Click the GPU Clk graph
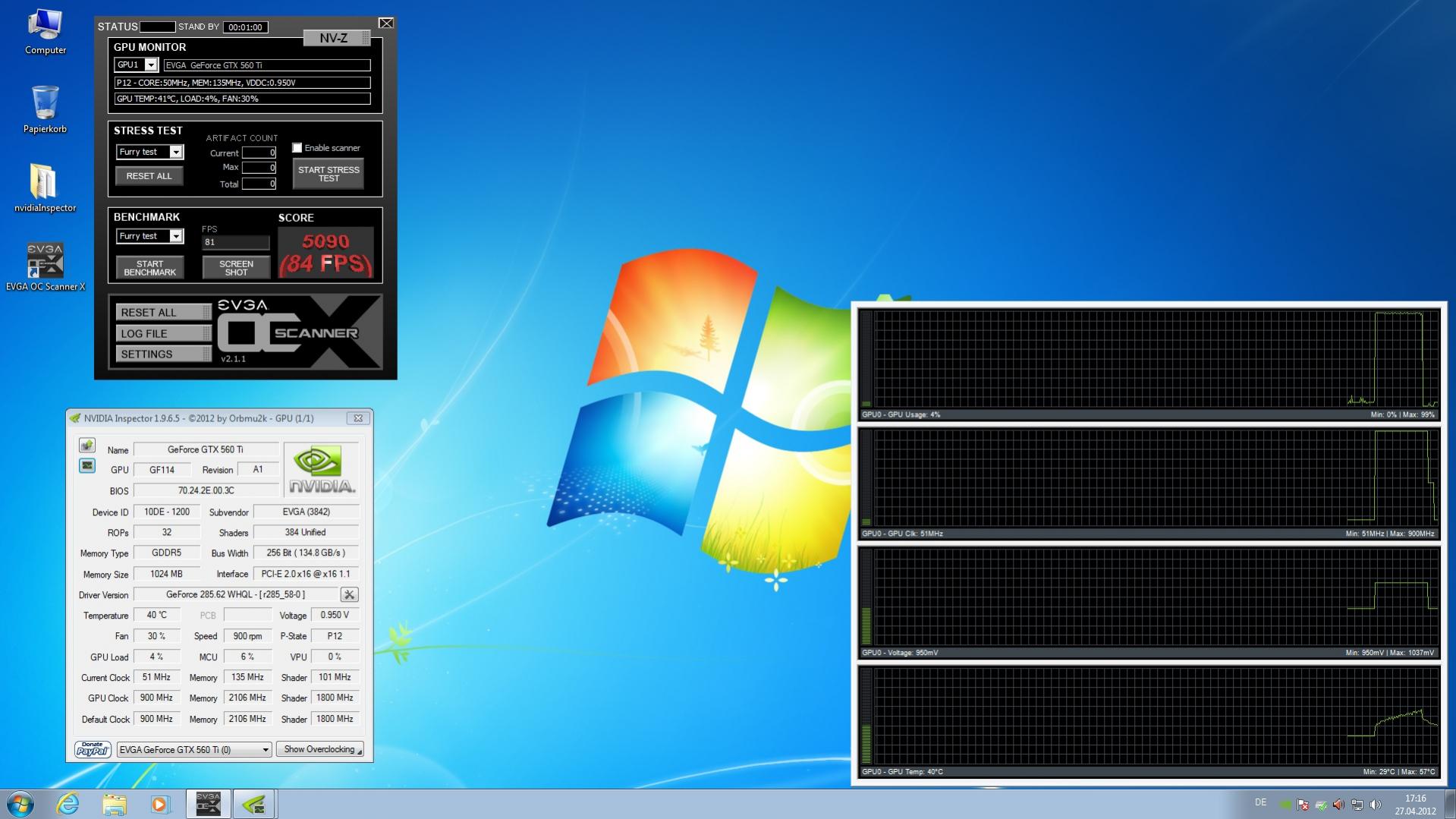The height and width of the screenshot is (819, 1456). pos(1149,484)
